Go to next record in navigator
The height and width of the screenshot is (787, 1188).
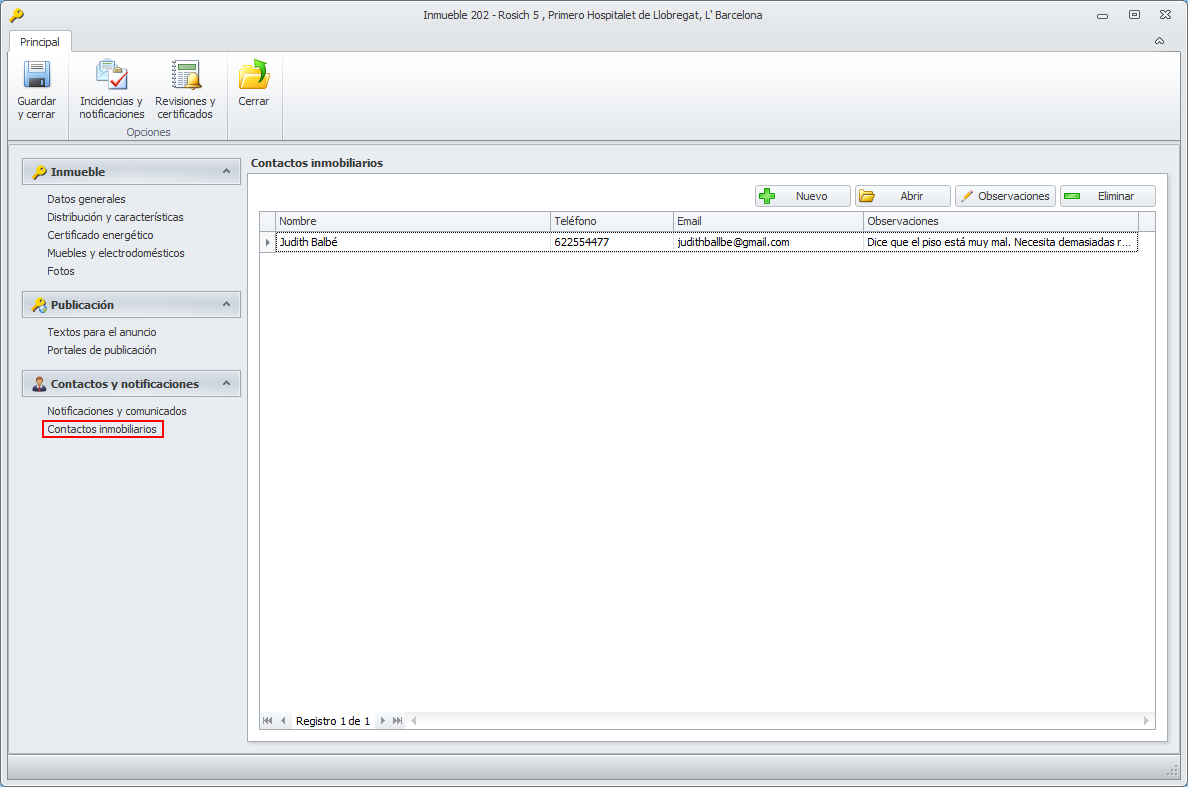(x=383, y=721)
